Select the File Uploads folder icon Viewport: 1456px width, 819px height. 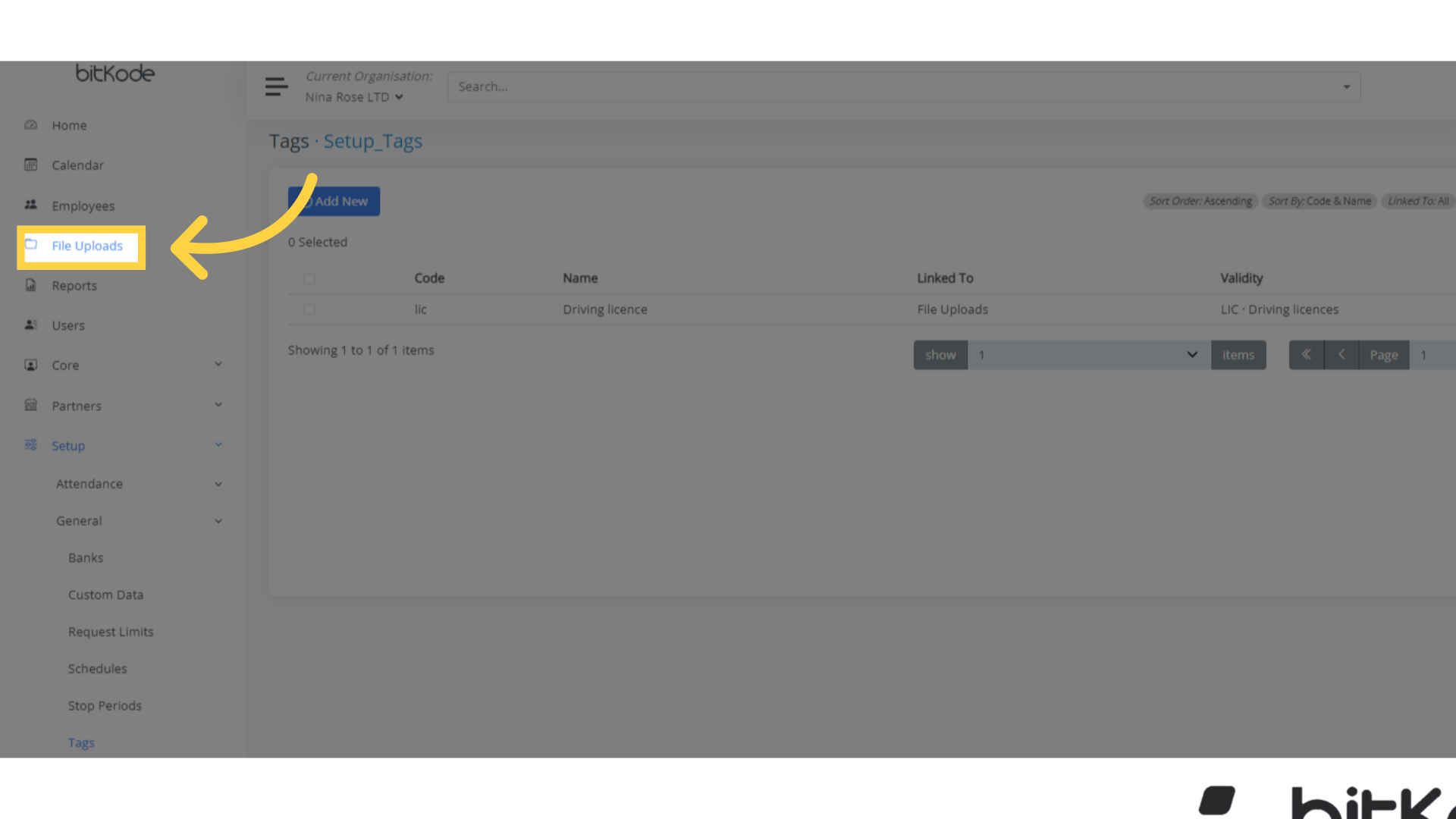point(32,244)
